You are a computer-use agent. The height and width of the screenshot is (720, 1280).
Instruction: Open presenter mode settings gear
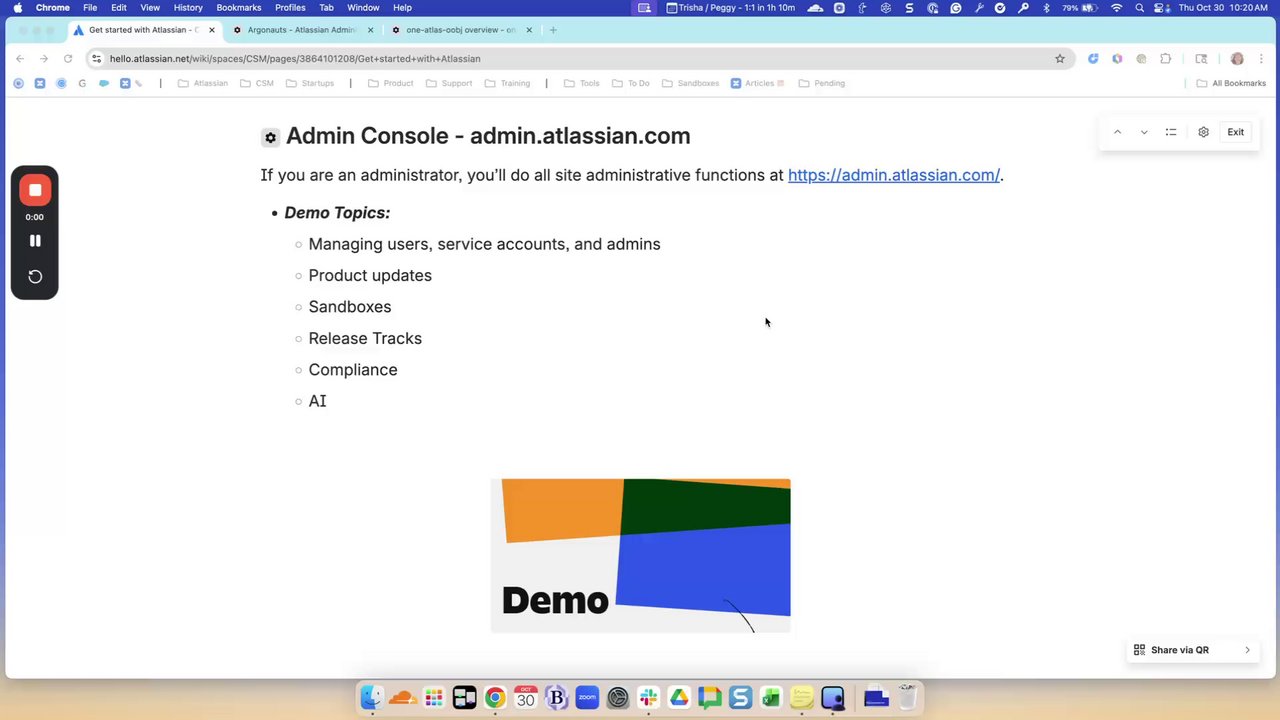point(1203,132)
